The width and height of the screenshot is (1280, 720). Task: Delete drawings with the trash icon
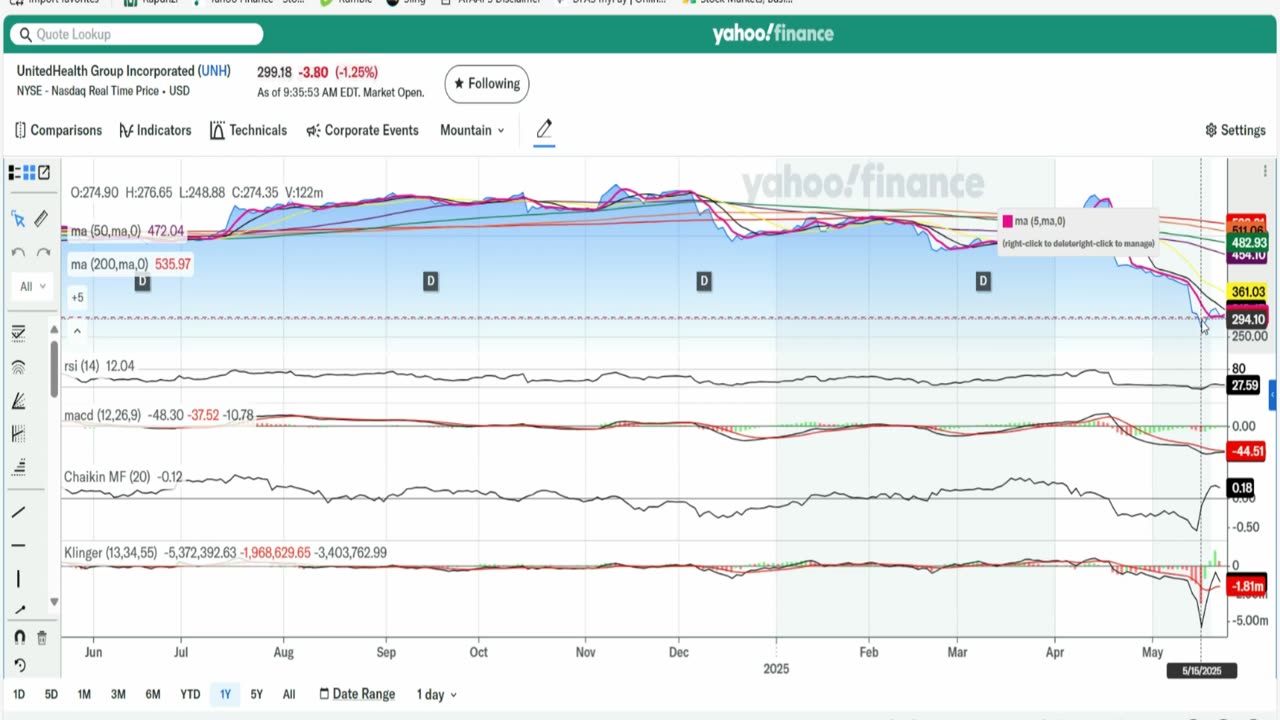42,638
